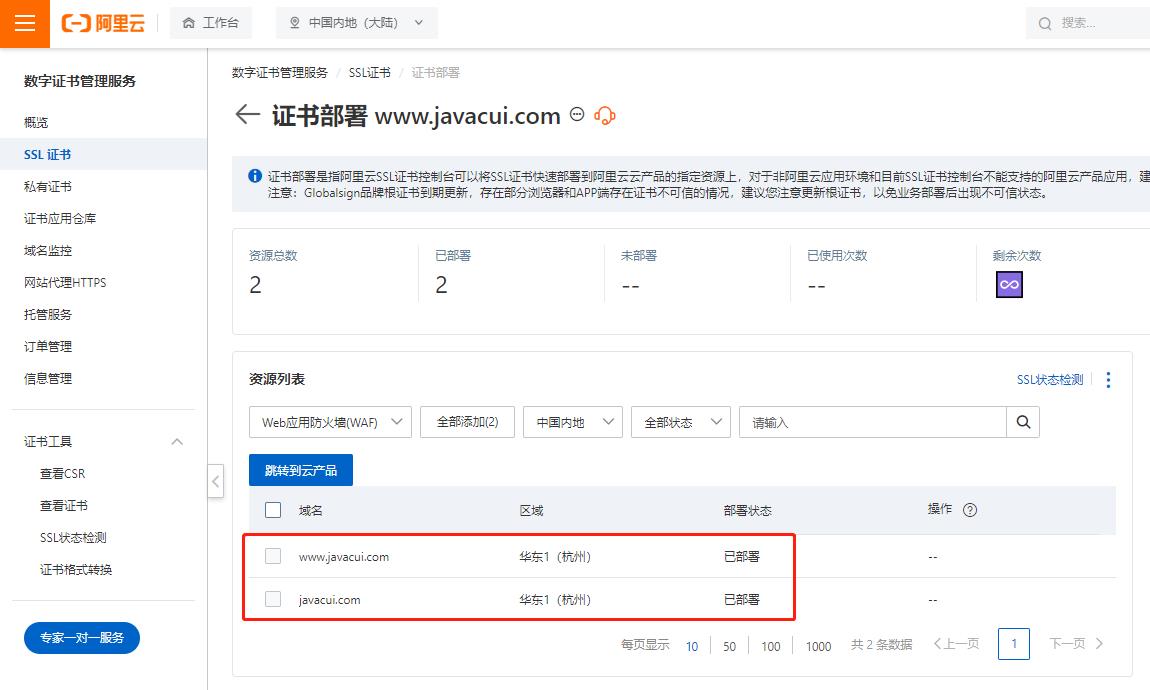Click the top search box
Image resolution: width=1150 pixels, height=690 pixels.
click(x=1088, y=23)
